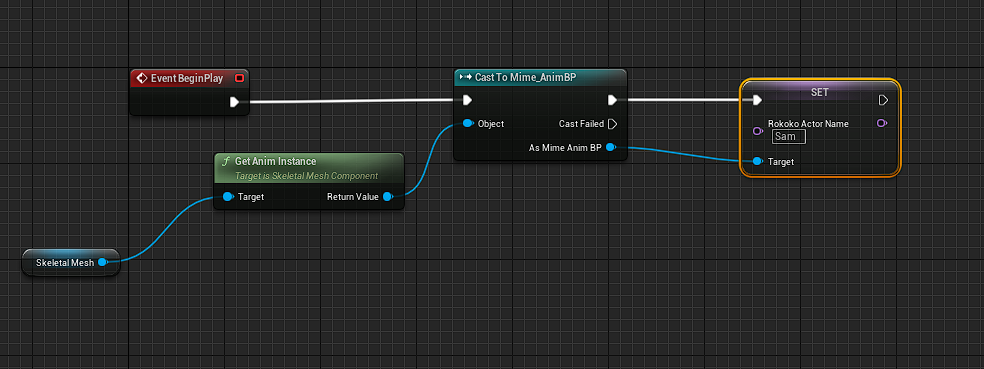Click the Cast To Mime_AnimBP output exec pin
Image resolution: width=984 pixels, height=369 pixels.
coord(612,100)
